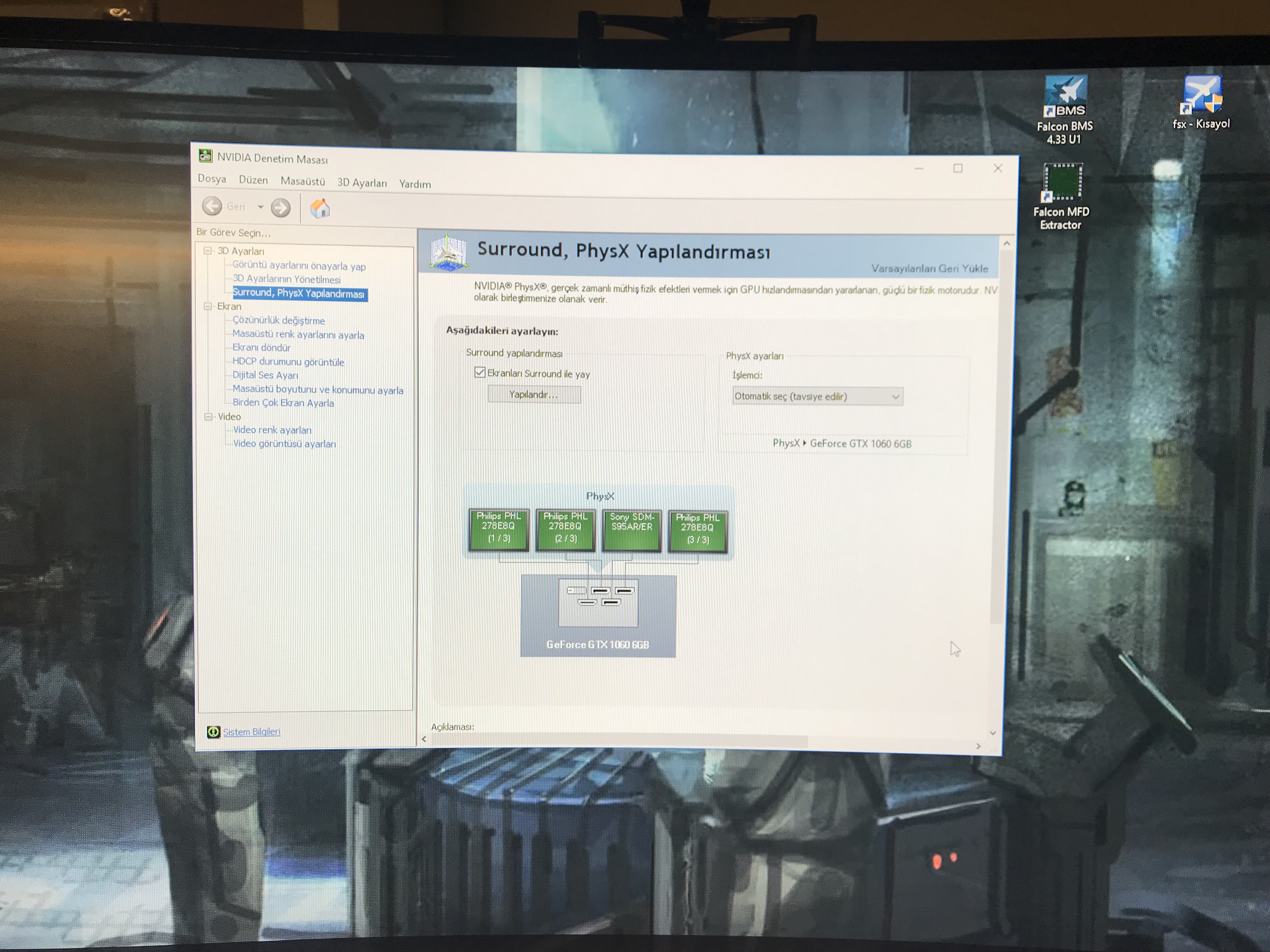Select the Sony SDM-S95AR/ER display

coord(632,531)
